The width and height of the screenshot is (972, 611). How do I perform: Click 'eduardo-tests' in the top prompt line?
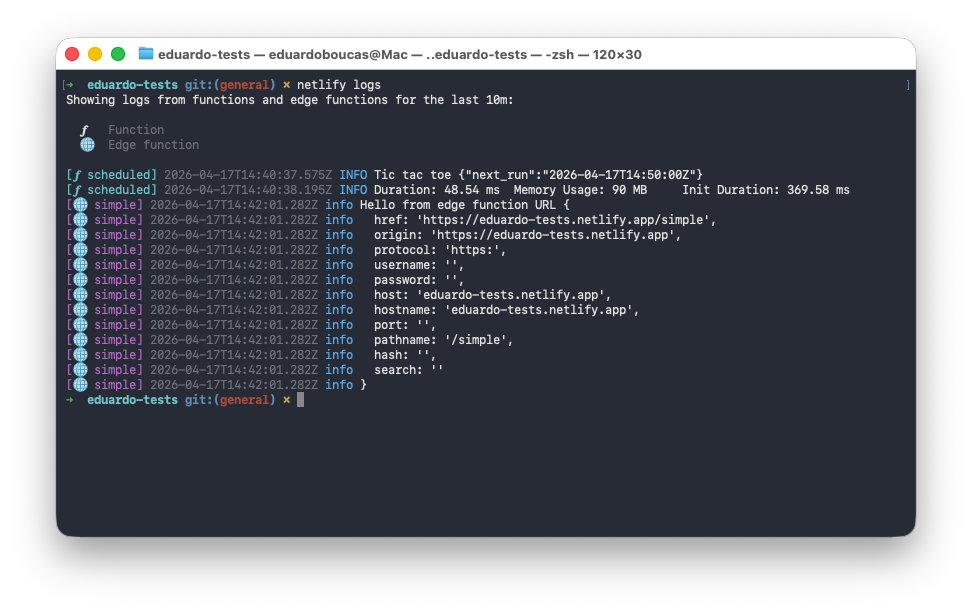(132, 85)
